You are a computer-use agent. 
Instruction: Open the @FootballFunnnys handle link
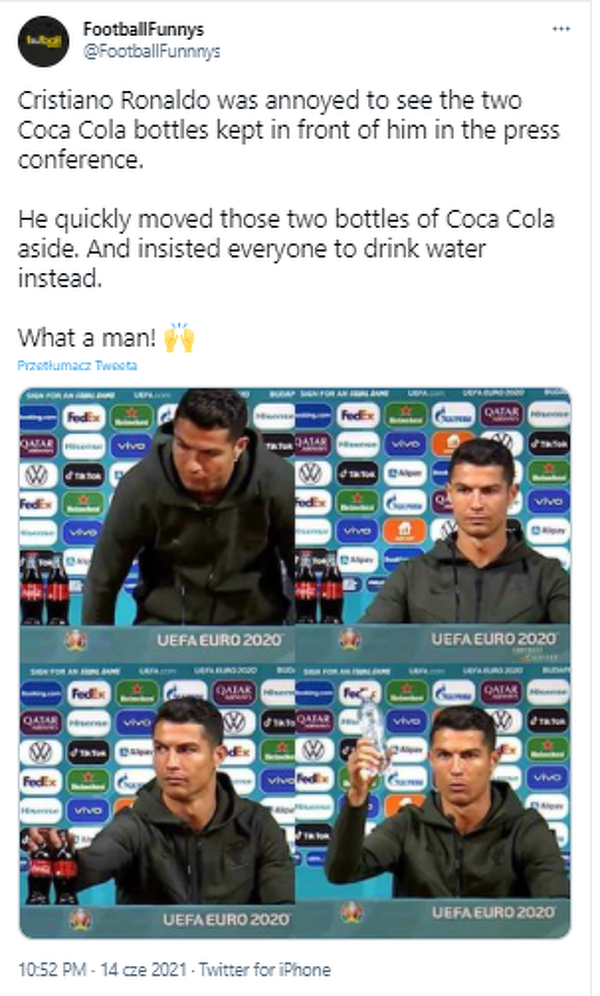coord(151,50)
